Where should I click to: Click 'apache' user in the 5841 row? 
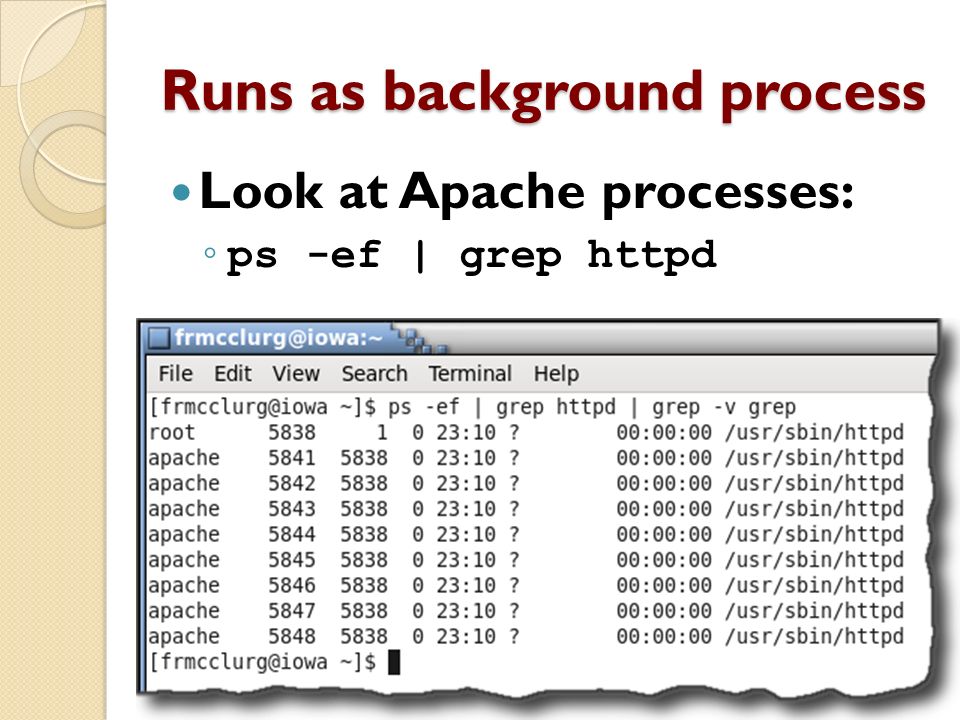tap(184, 459)
